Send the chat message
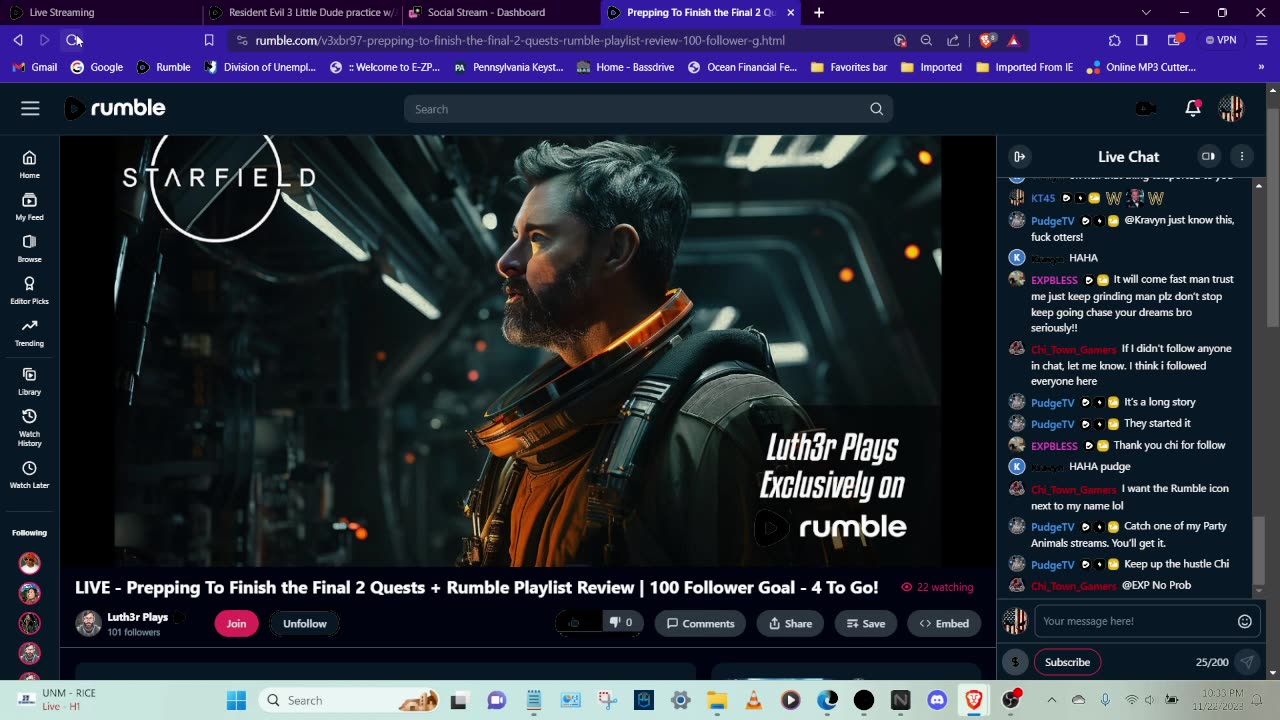Image resolution: width=1280 pixels, height=720 pixels. (1247, 662)
